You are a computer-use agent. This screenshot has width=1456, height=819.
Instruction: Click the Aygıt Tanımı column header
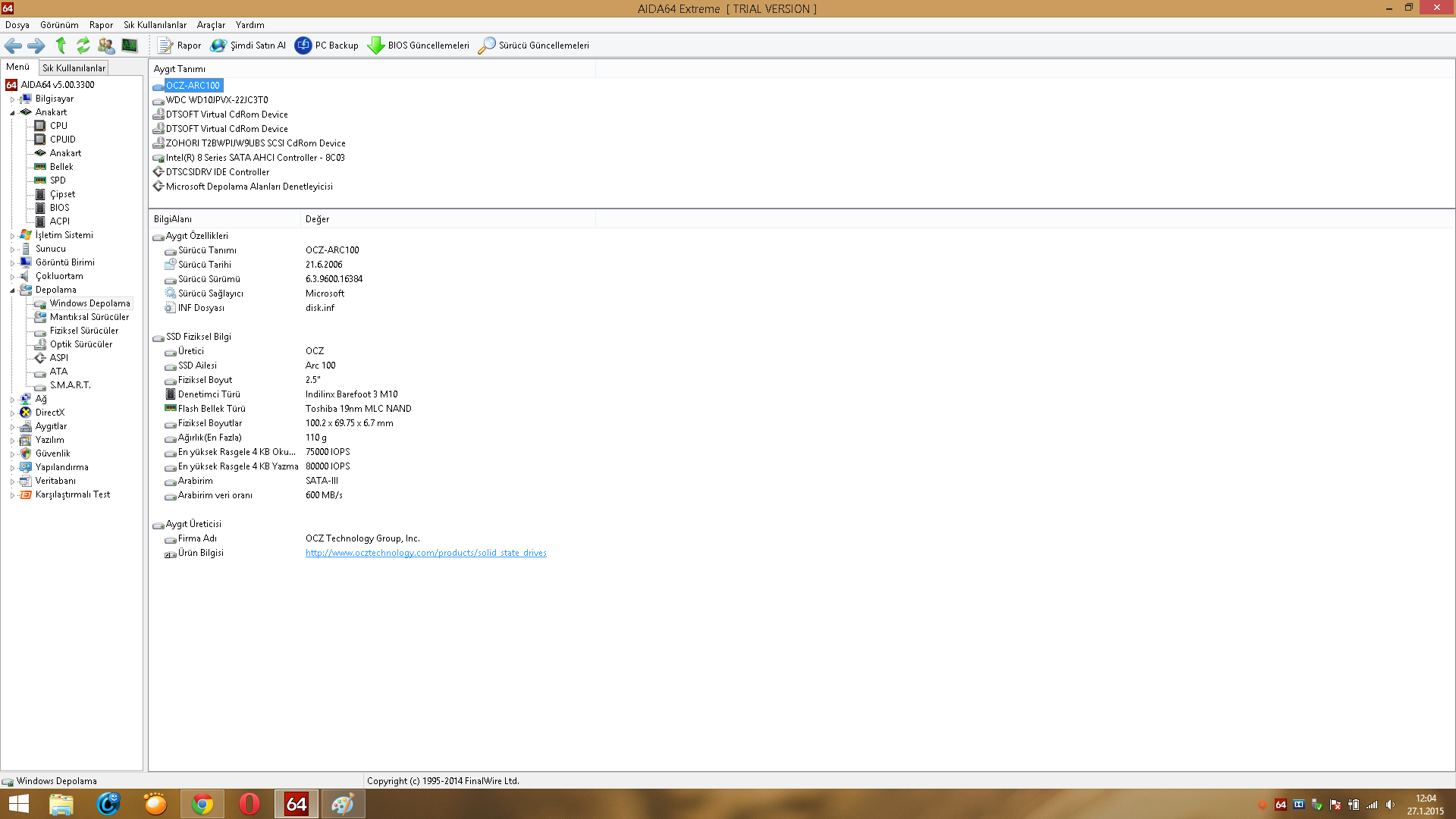pyautogui.click(x=372, y=69)
